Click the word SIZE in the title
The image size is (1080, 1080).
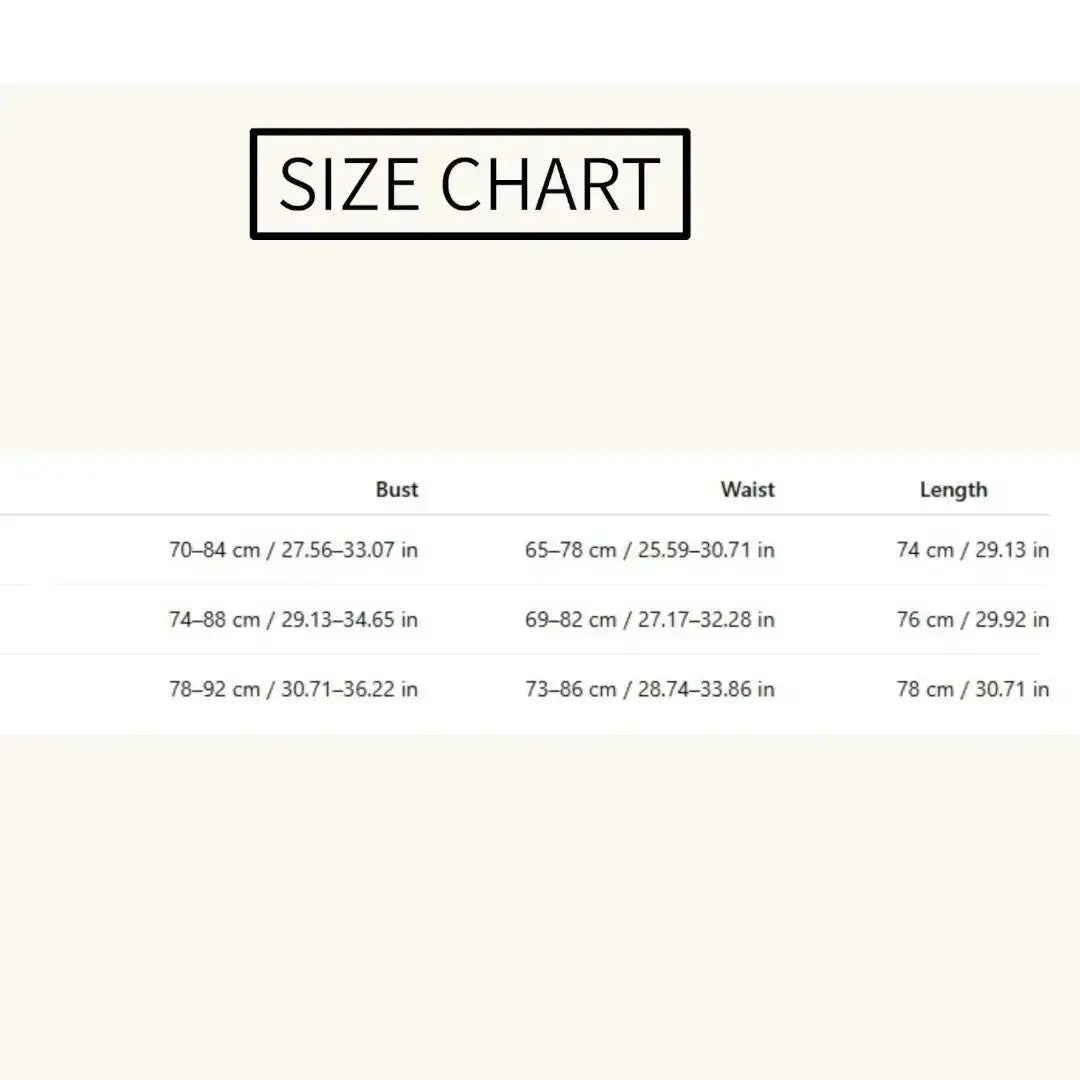[349, 184]
